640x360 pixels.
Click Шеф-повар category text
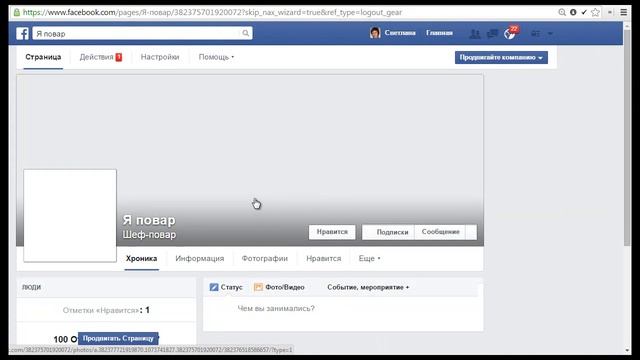[x=149, y=235]
